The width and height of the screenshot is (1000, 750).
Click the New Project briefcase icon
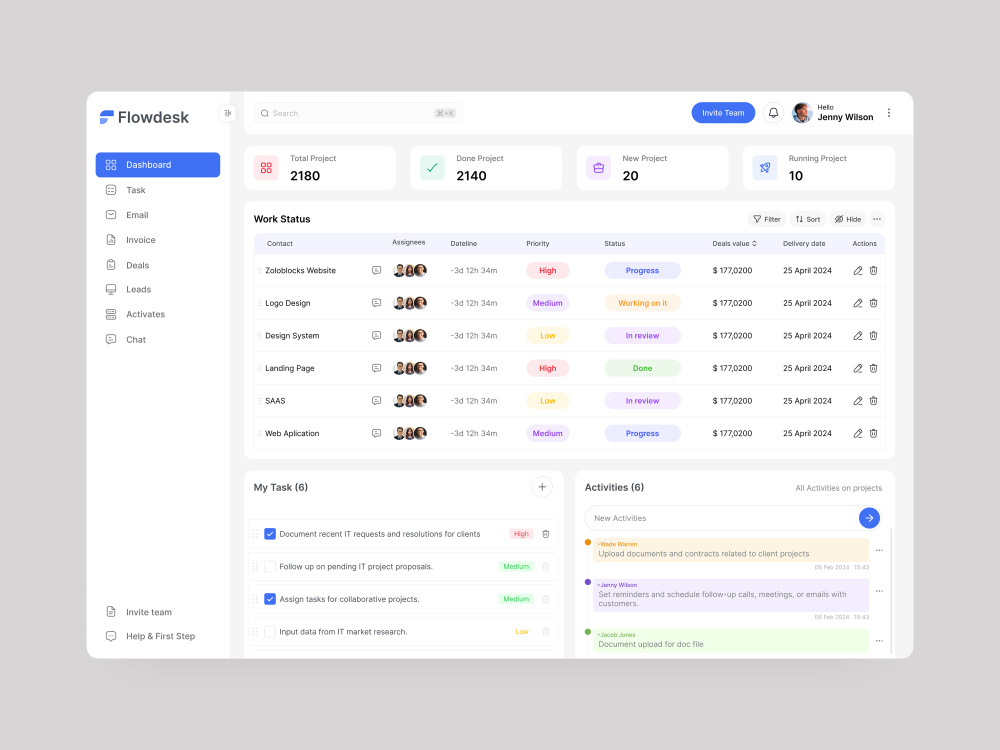[x=598, y=168]
